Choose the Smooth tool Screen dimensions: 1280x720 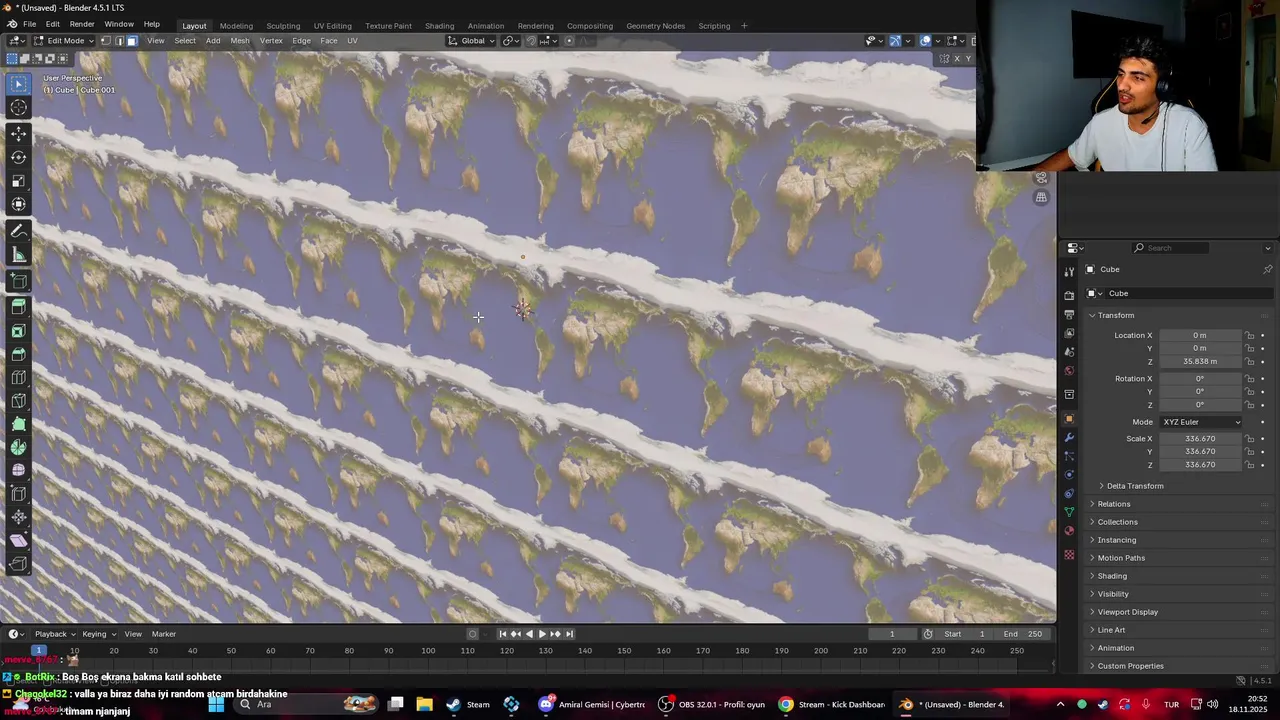click(19, 470)
